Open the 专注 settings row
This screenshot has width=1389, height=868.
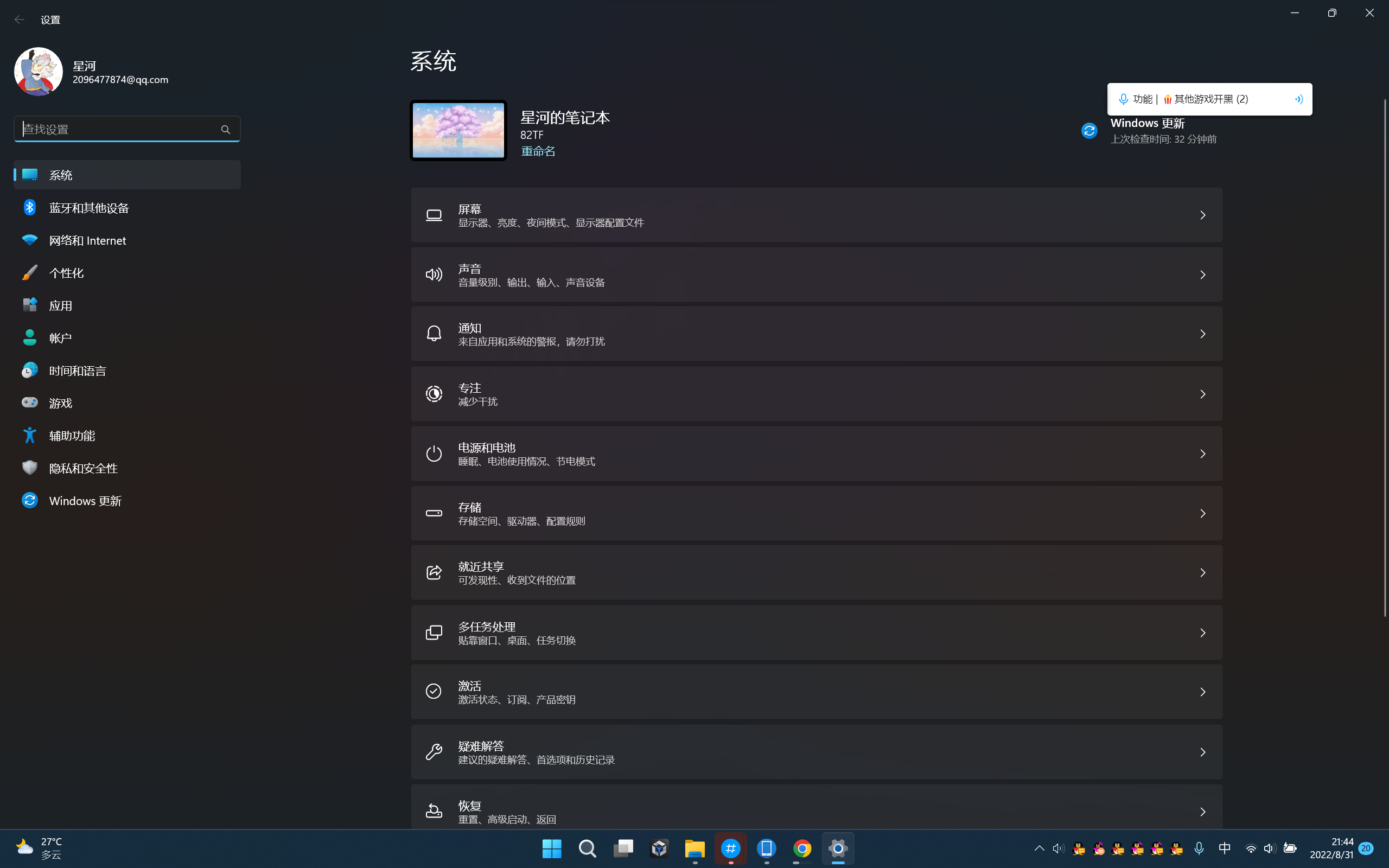[x=816, y=394]
